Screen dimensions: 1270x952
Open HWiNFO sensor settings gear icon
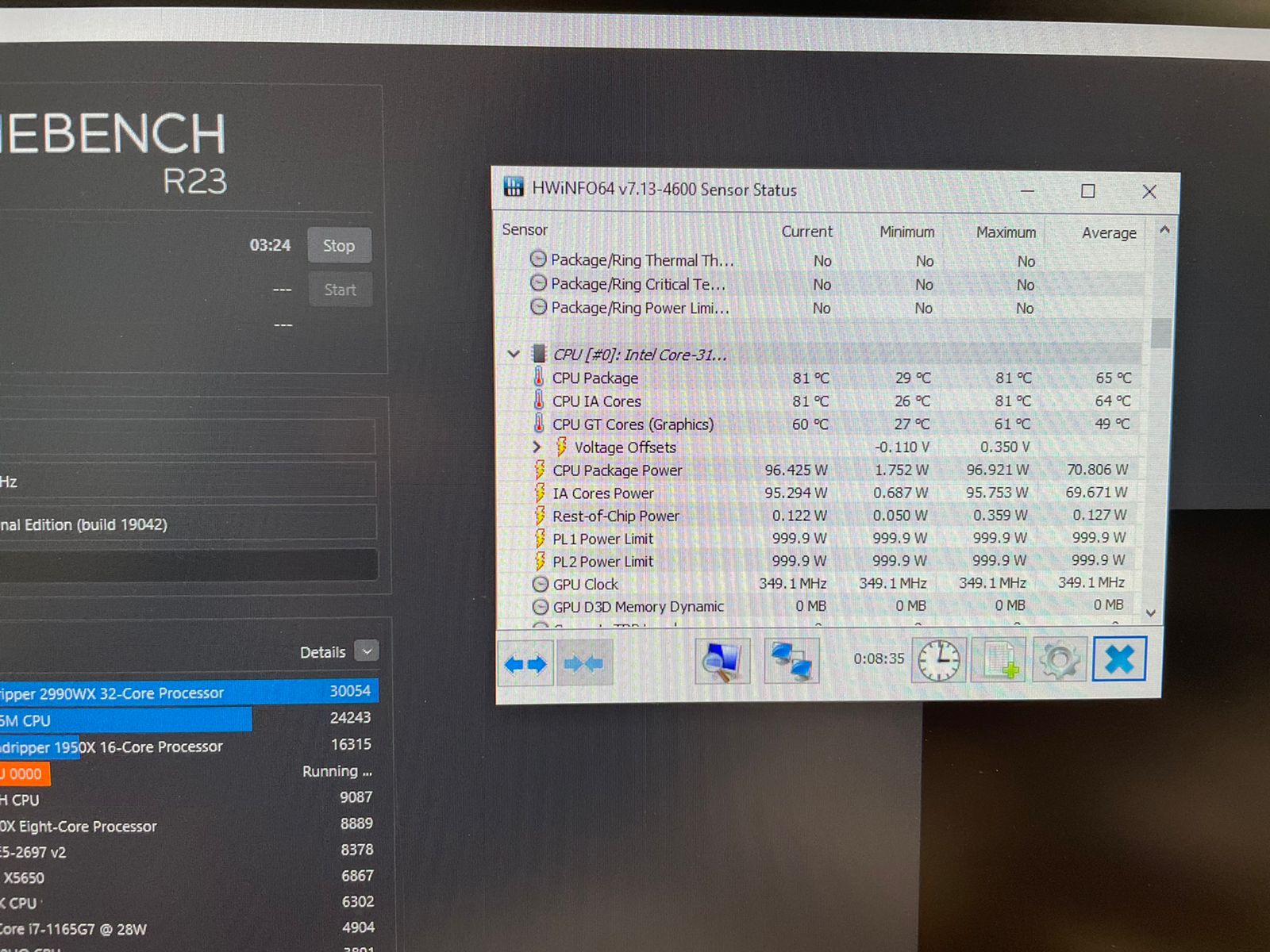(x=1059, y=660)
